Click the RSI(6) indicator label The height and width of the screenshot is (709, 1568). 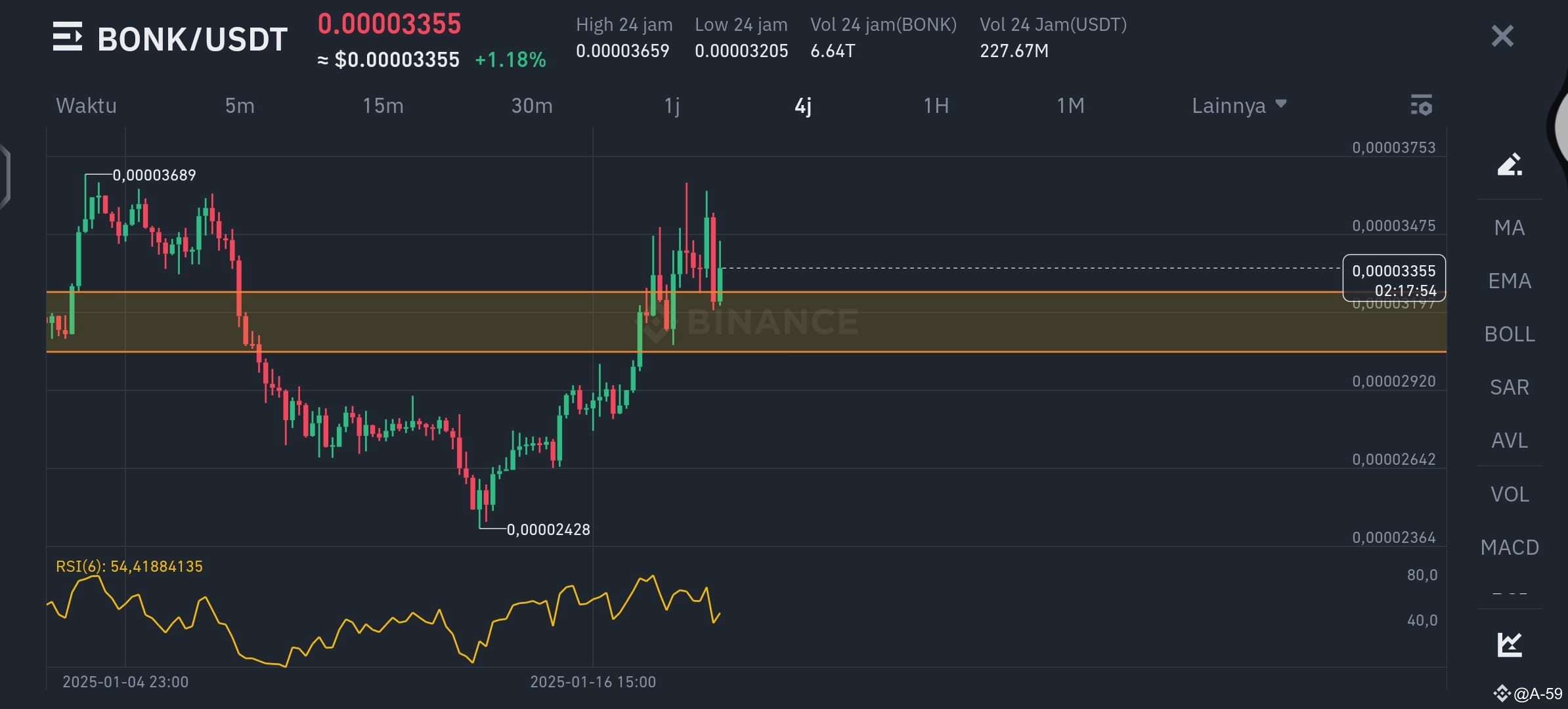pyautogui.click(x=129, y=567)
